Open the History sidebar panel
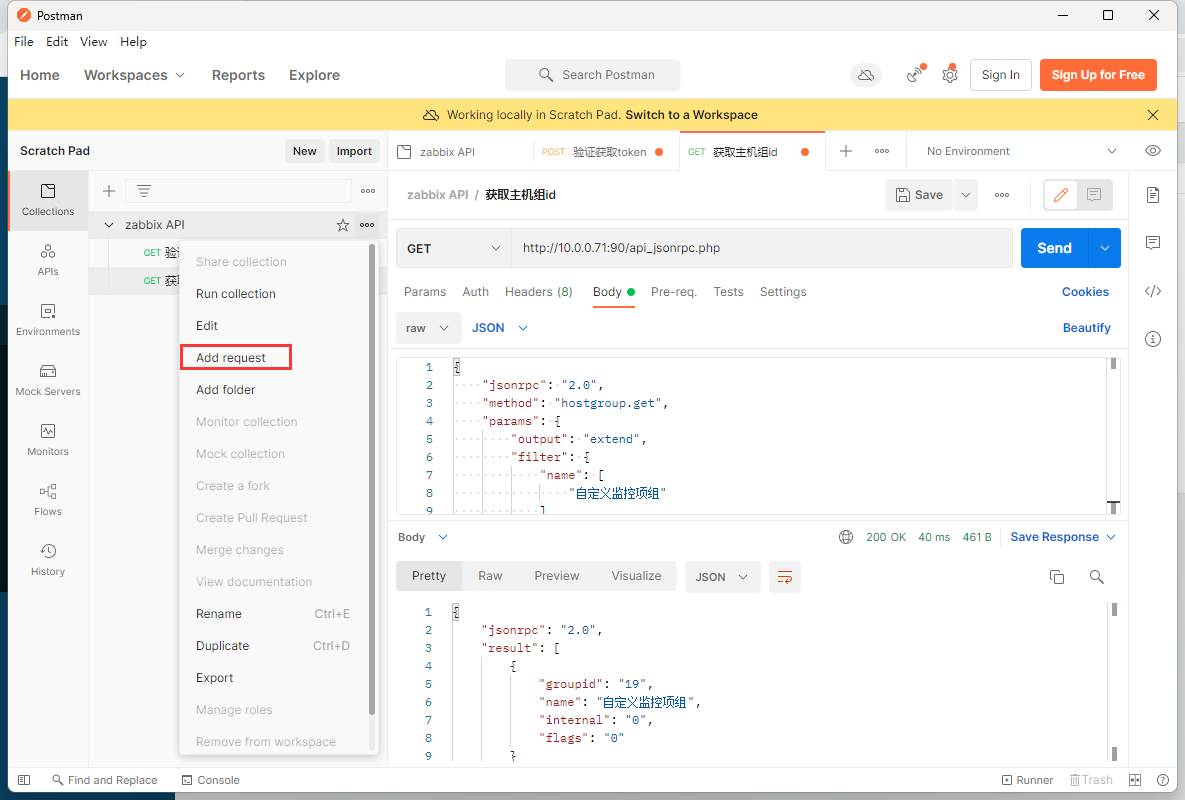1185x800 pixels. (x=48, y=560)
